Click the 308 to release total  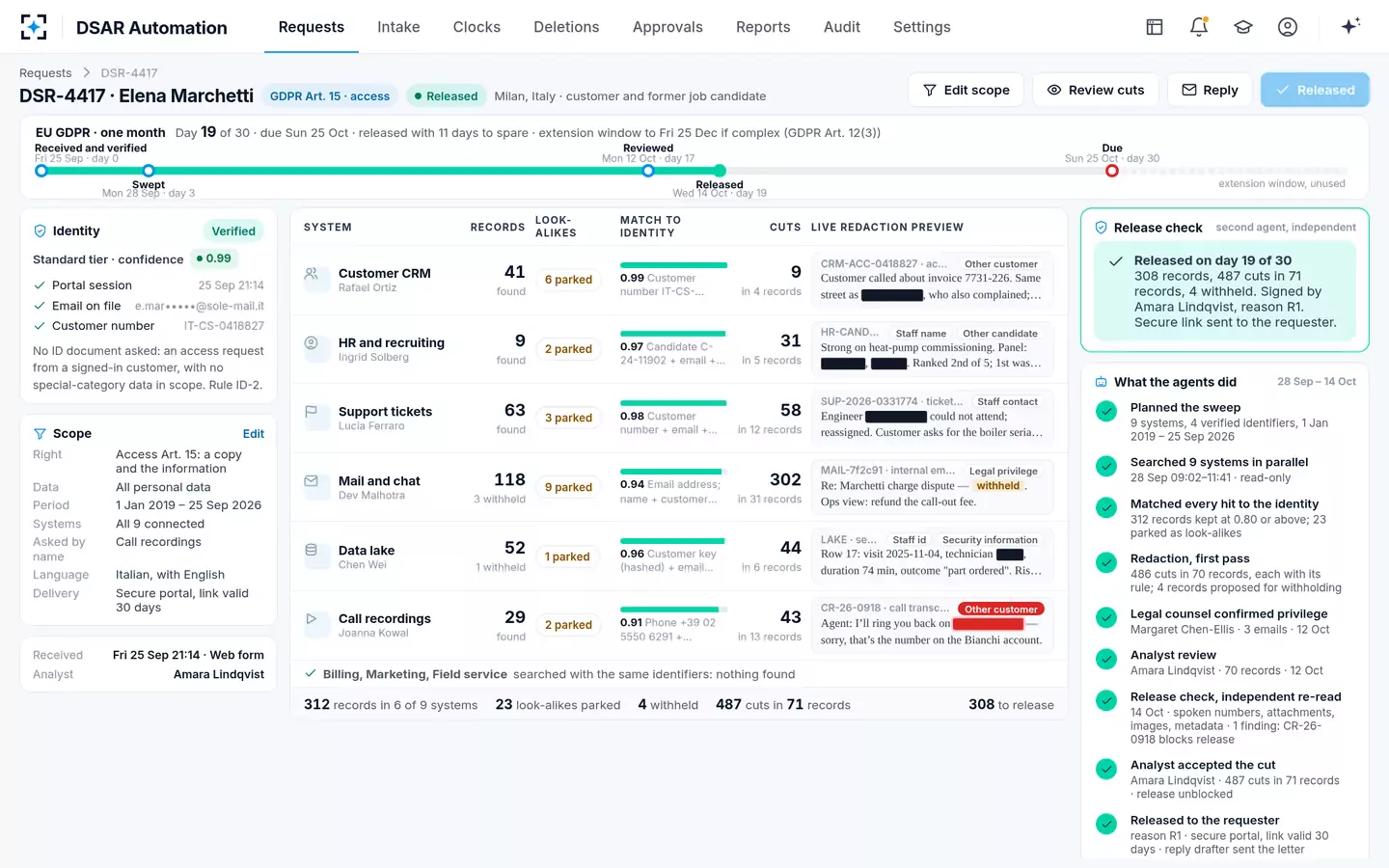1011,705
